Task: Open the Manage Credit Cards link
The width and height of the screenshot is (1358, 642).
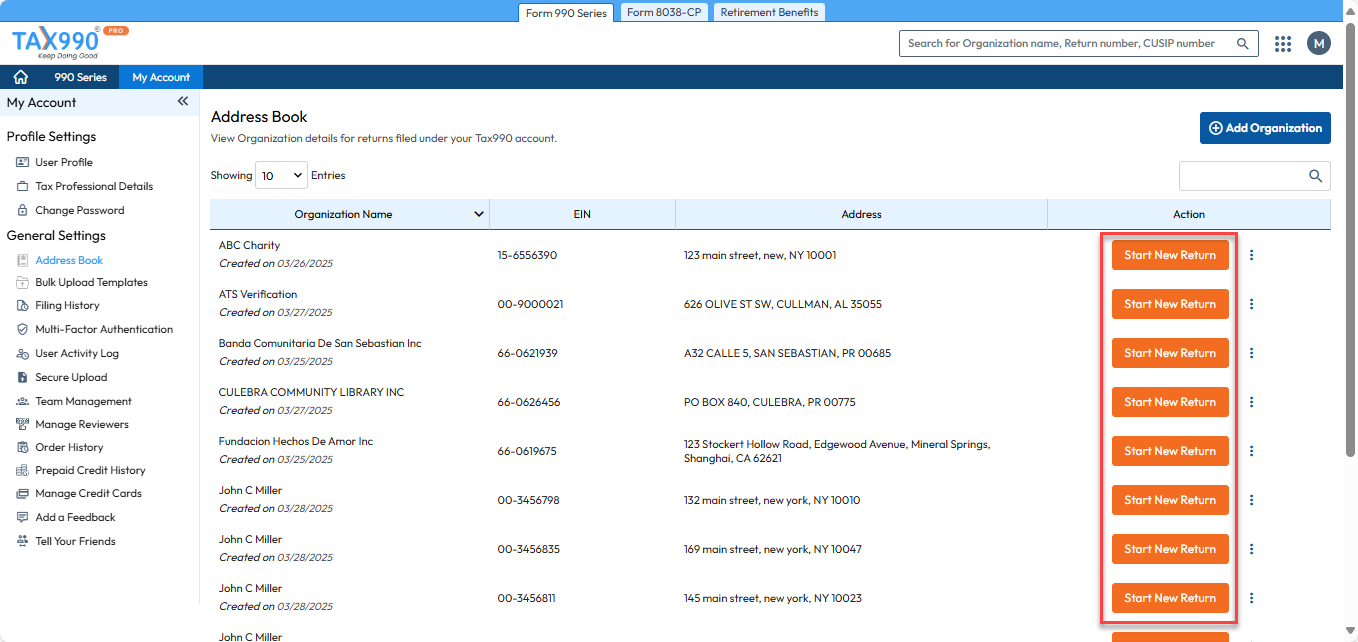Action: [88, 493]
